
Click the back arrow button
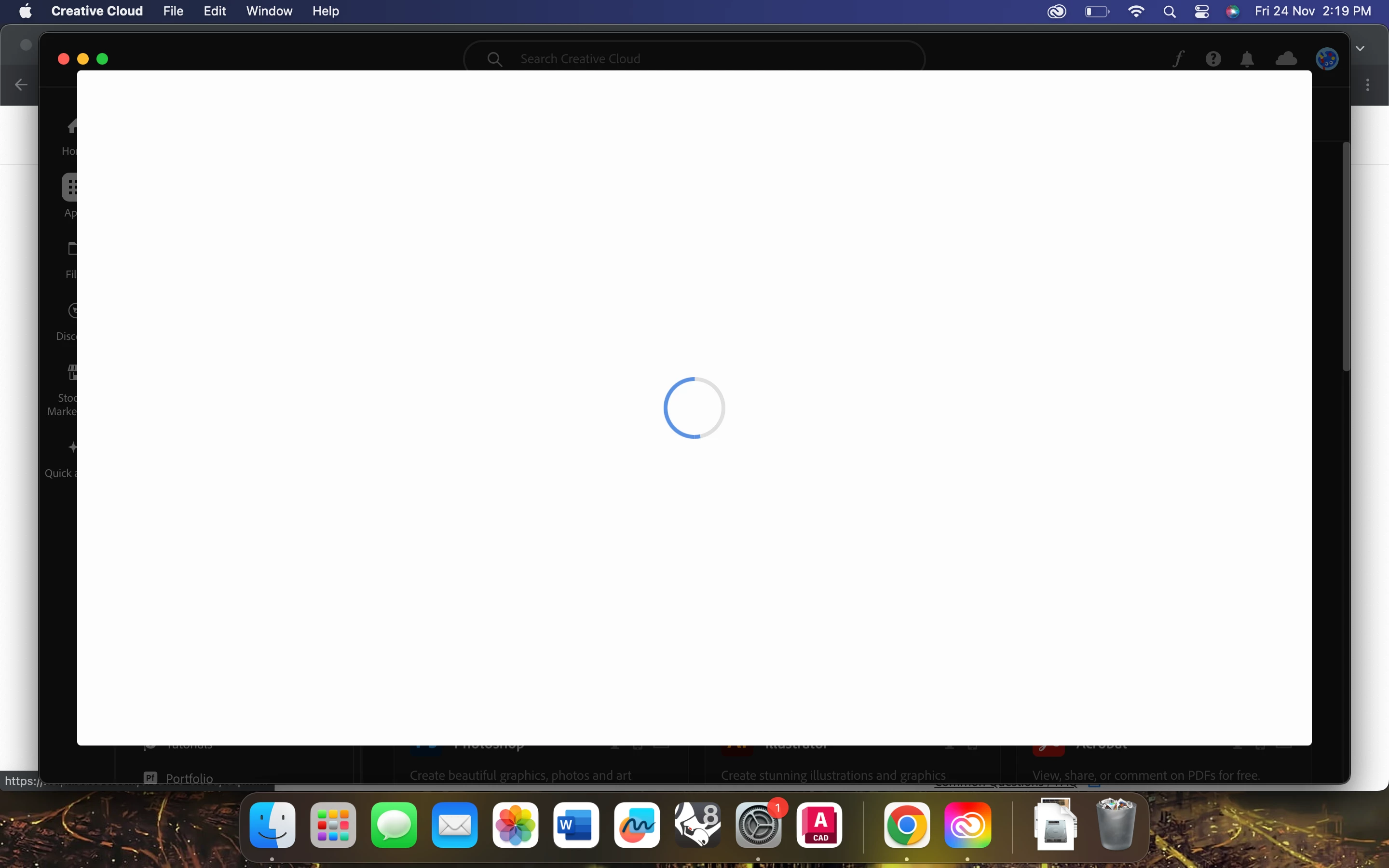(x=21, y=85)
